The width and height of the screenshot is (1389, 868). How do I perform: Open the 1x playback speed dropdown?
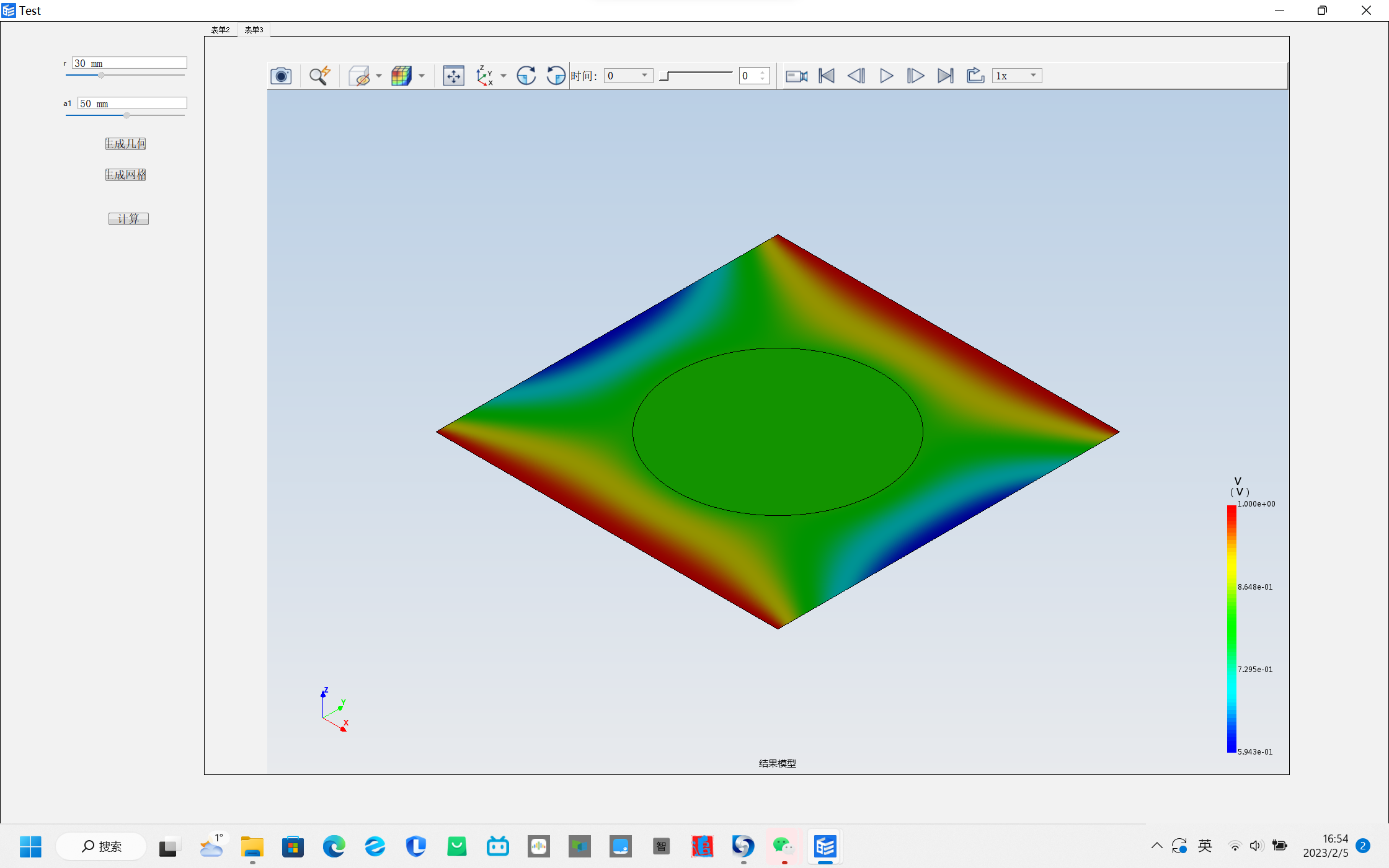click(x=1016, y=76)
